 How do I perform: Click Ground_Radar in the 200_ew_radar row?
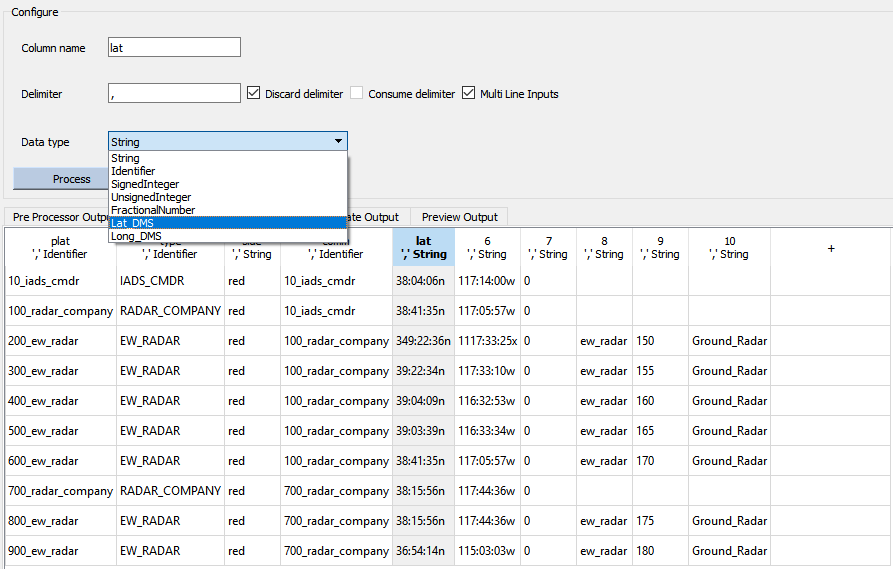coord(730,341)
